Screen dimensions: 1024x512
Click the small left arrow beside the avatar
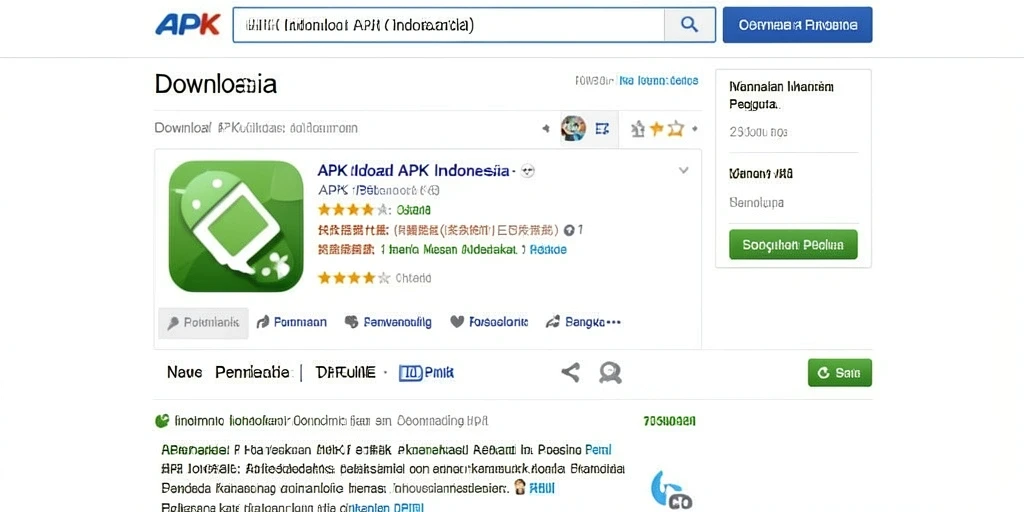tap(546, 129)
